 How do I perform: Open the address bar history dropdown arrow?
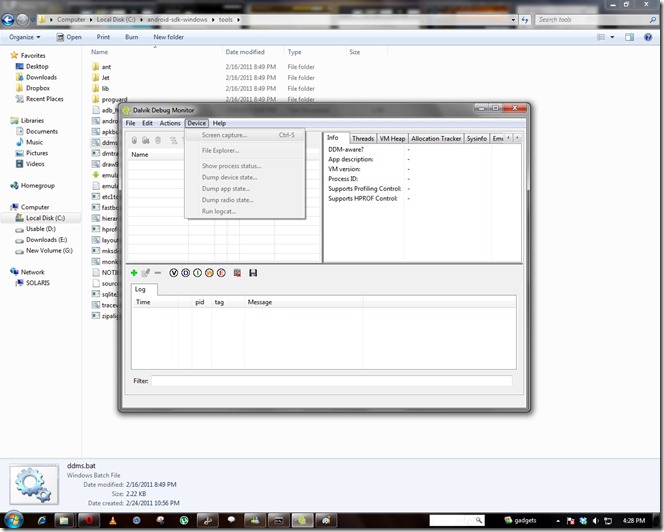[x=513, y=19]
